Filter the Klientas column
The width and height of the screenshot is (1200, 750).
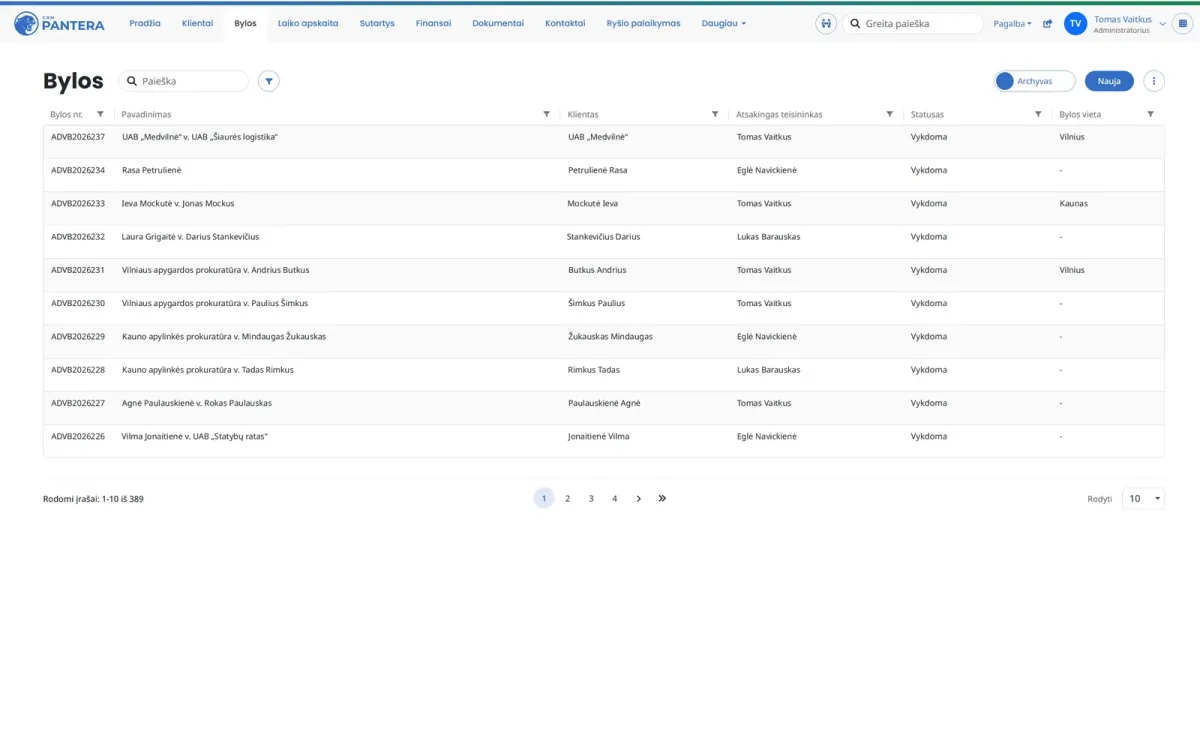(x=715, y=114)
